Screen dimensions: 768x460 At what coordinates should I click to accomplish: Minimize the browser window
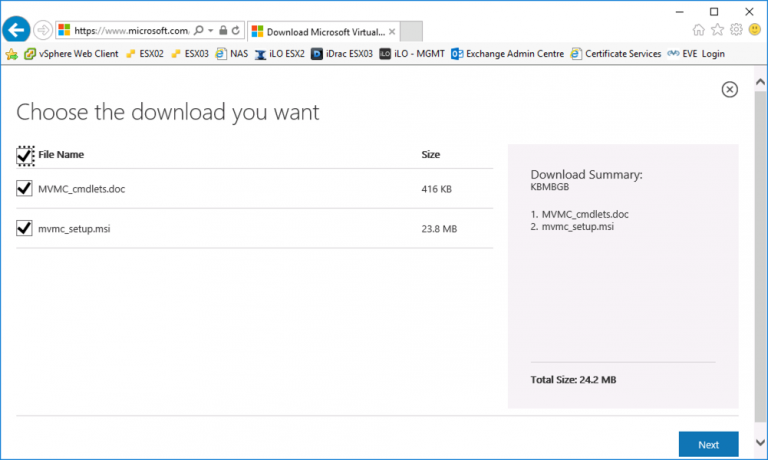pos(679,12)
